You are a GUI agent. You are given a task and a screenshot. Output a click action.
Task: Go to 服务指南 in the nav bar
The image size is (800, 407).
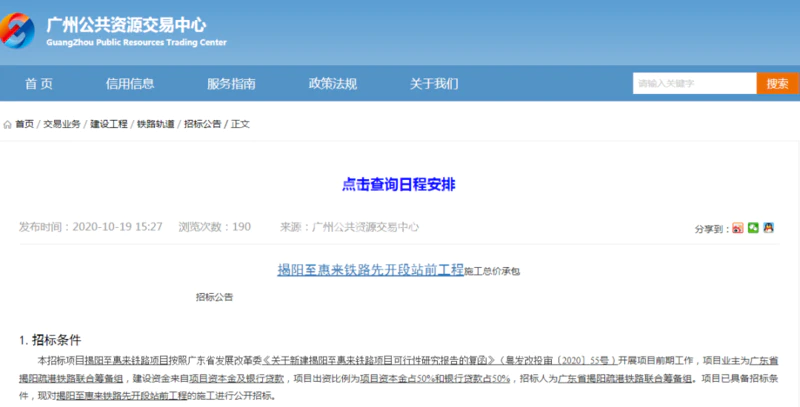click(231, 83)
